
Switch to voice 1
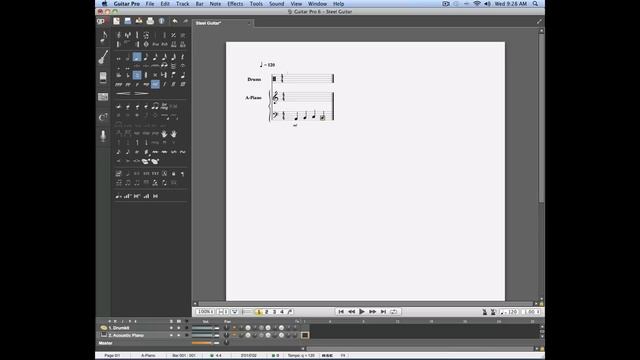tap(258, 312)
